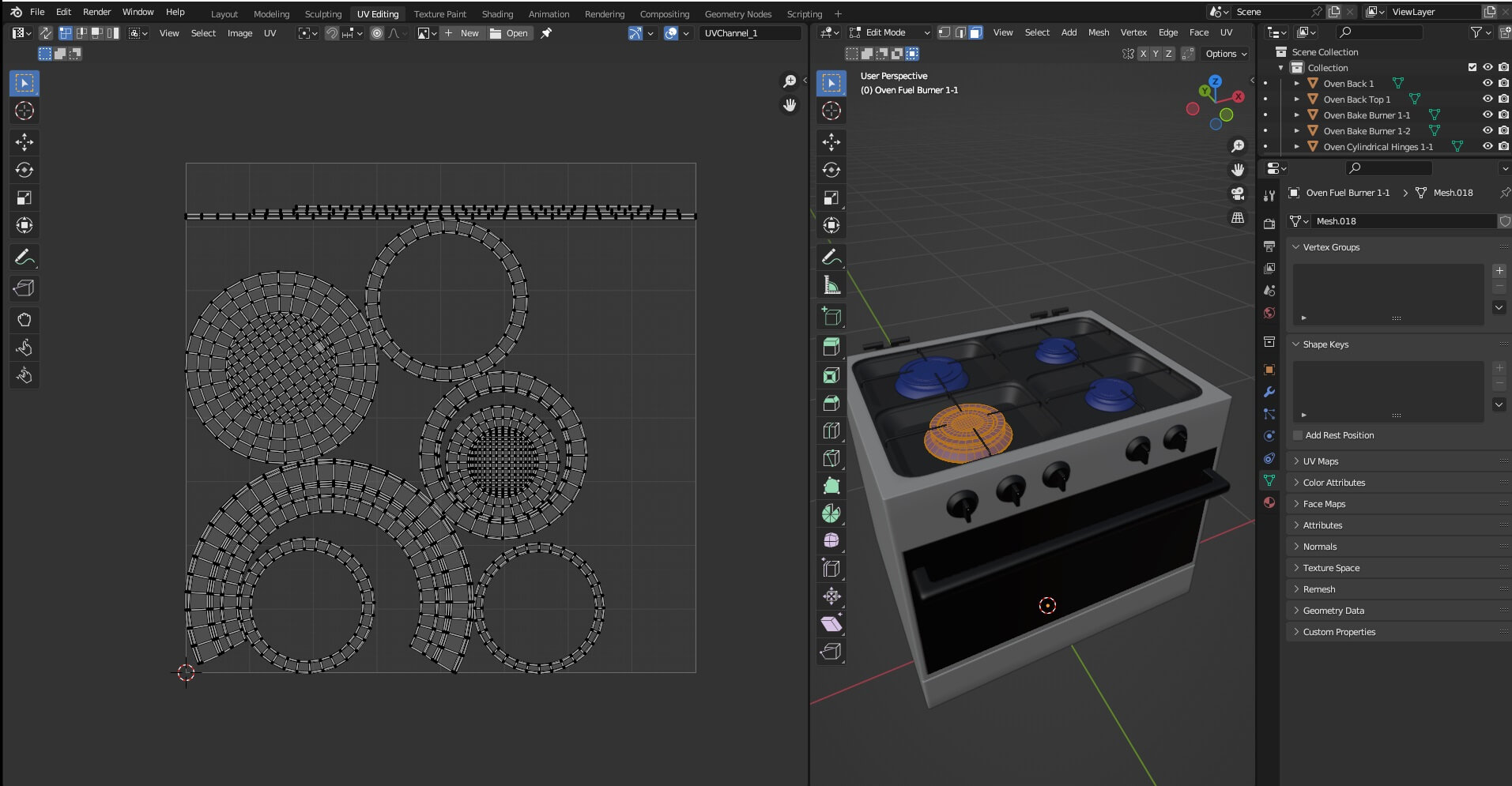Viewport: 1512px width, 786px height.
Task: Open the Render menu
Action: [96, 12]
